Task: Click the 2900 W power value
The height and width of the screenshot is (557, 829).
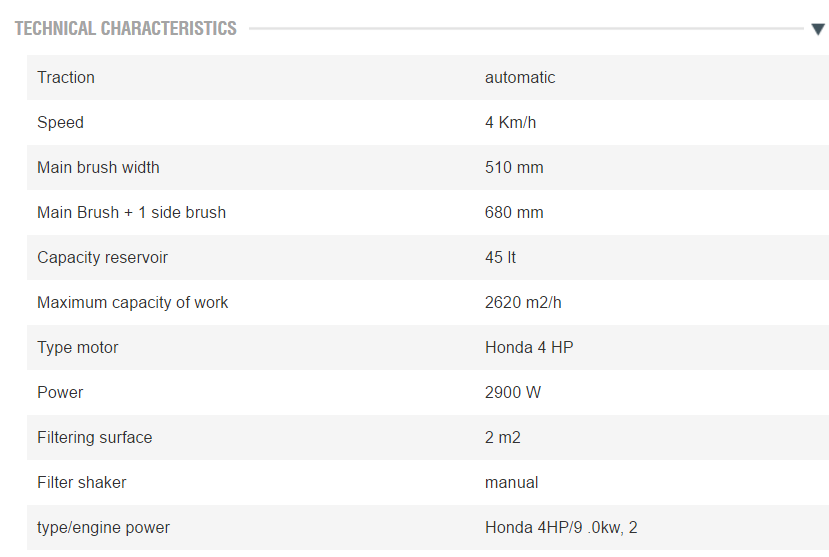Action: (x=513, y=393)
